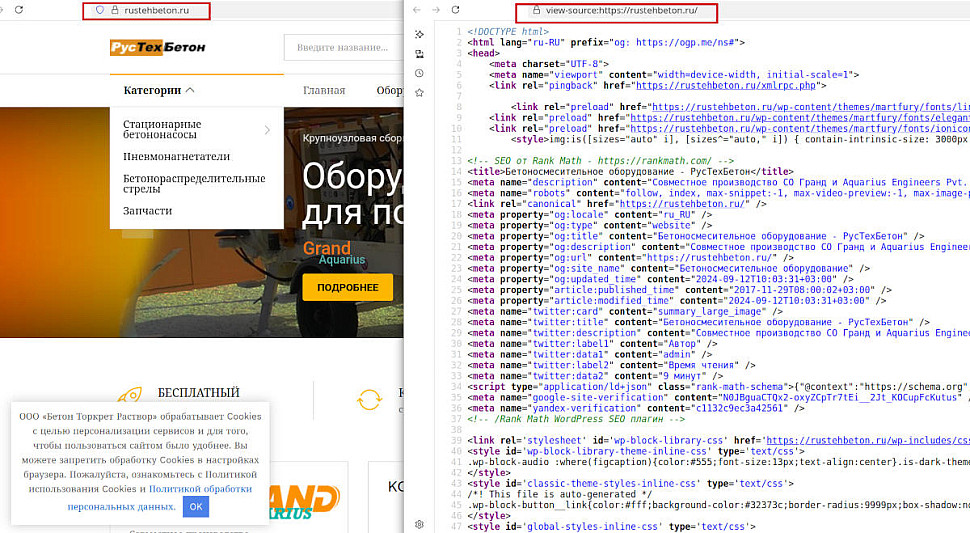This screenshot has height=533, width=970.
Task: Open the preload font link on line 9
Action: [800, 118]
